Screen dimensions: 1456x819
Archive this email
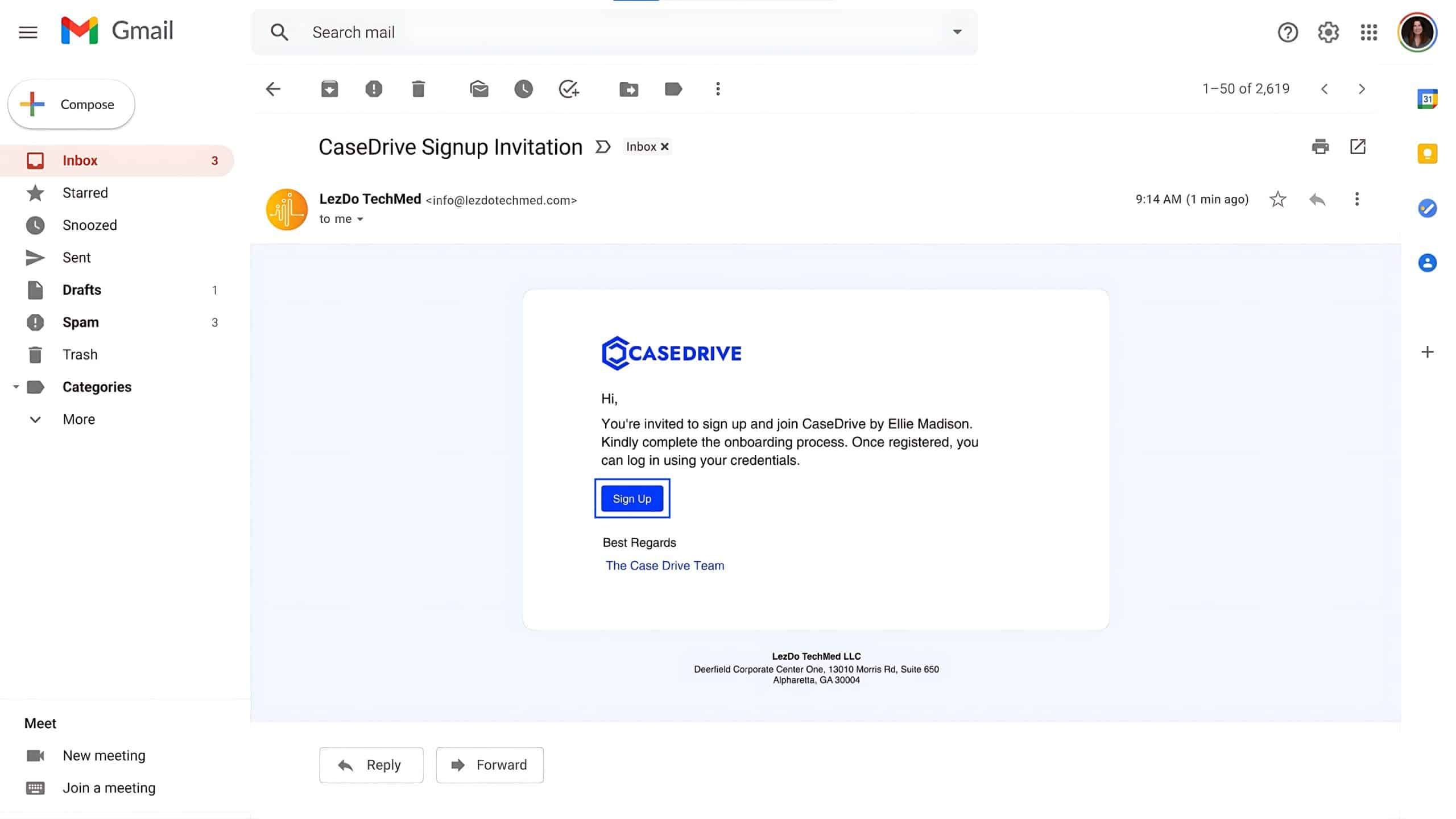tap(329, 89)
